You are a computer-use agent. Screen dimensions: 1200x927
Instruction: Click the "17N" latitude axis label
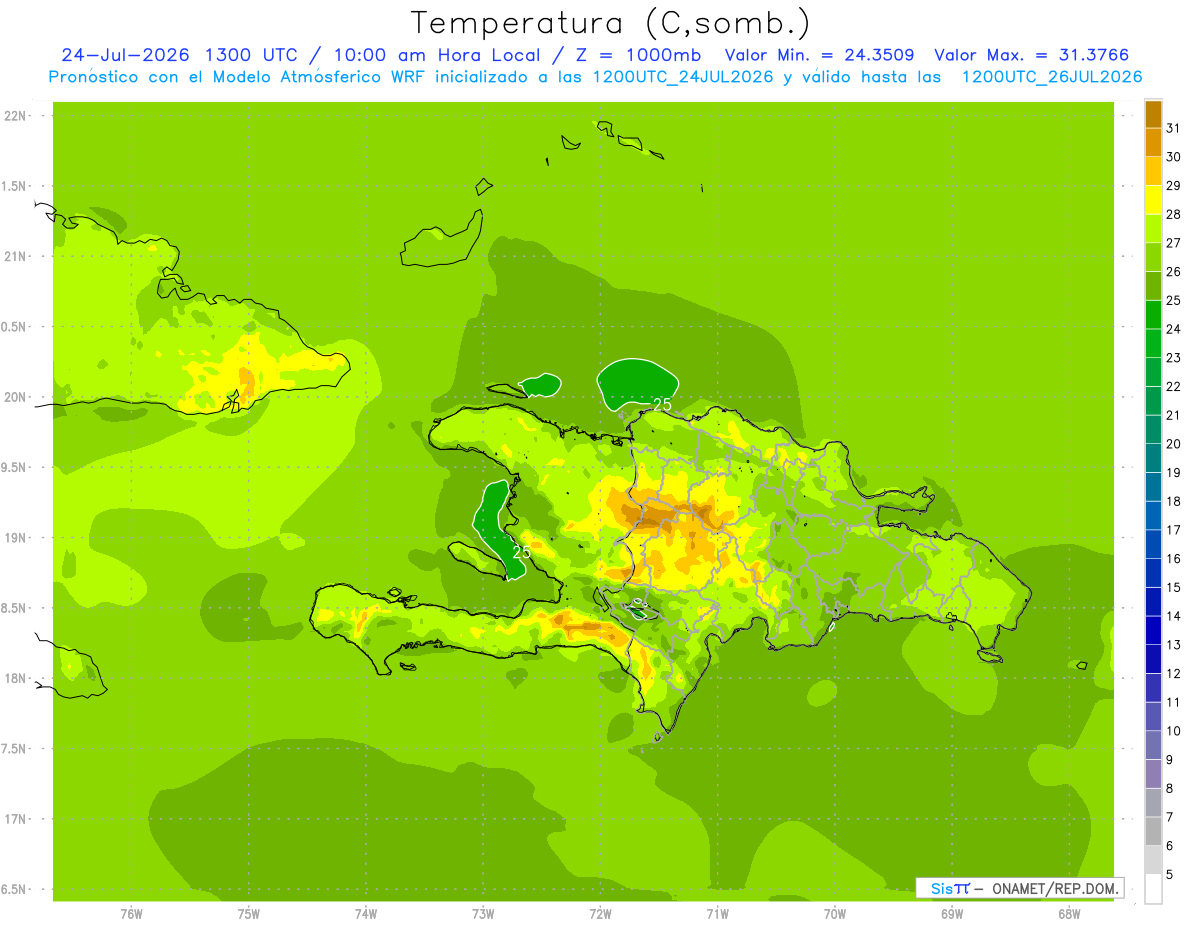click(x=14, y=820)
